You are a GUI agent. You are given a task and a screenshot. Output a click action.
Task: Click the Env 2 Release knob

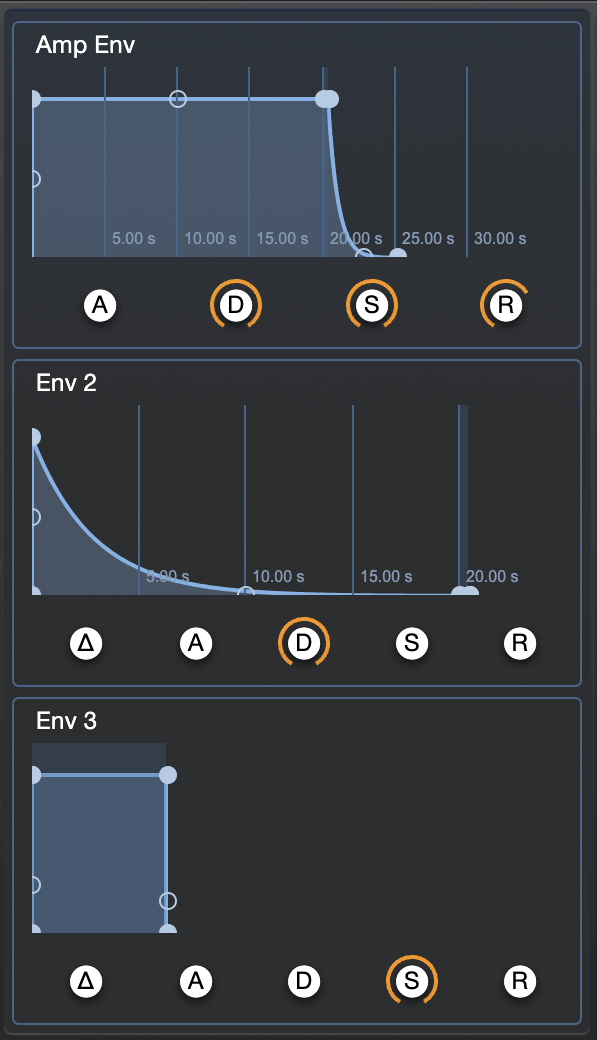pyautogui.click(x=519, y=643)
